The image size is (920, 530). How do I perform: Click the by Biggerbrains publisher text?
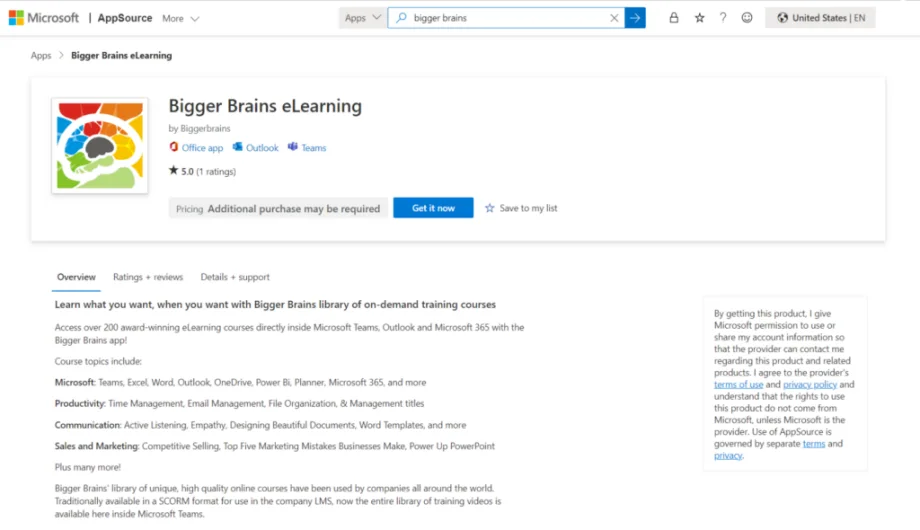[199, 128]
